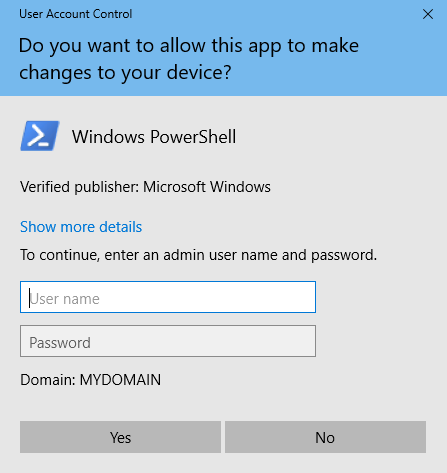Click the Windows PowerShell app icon
This screenshot has width=447, height=473.
pos(40,136)
